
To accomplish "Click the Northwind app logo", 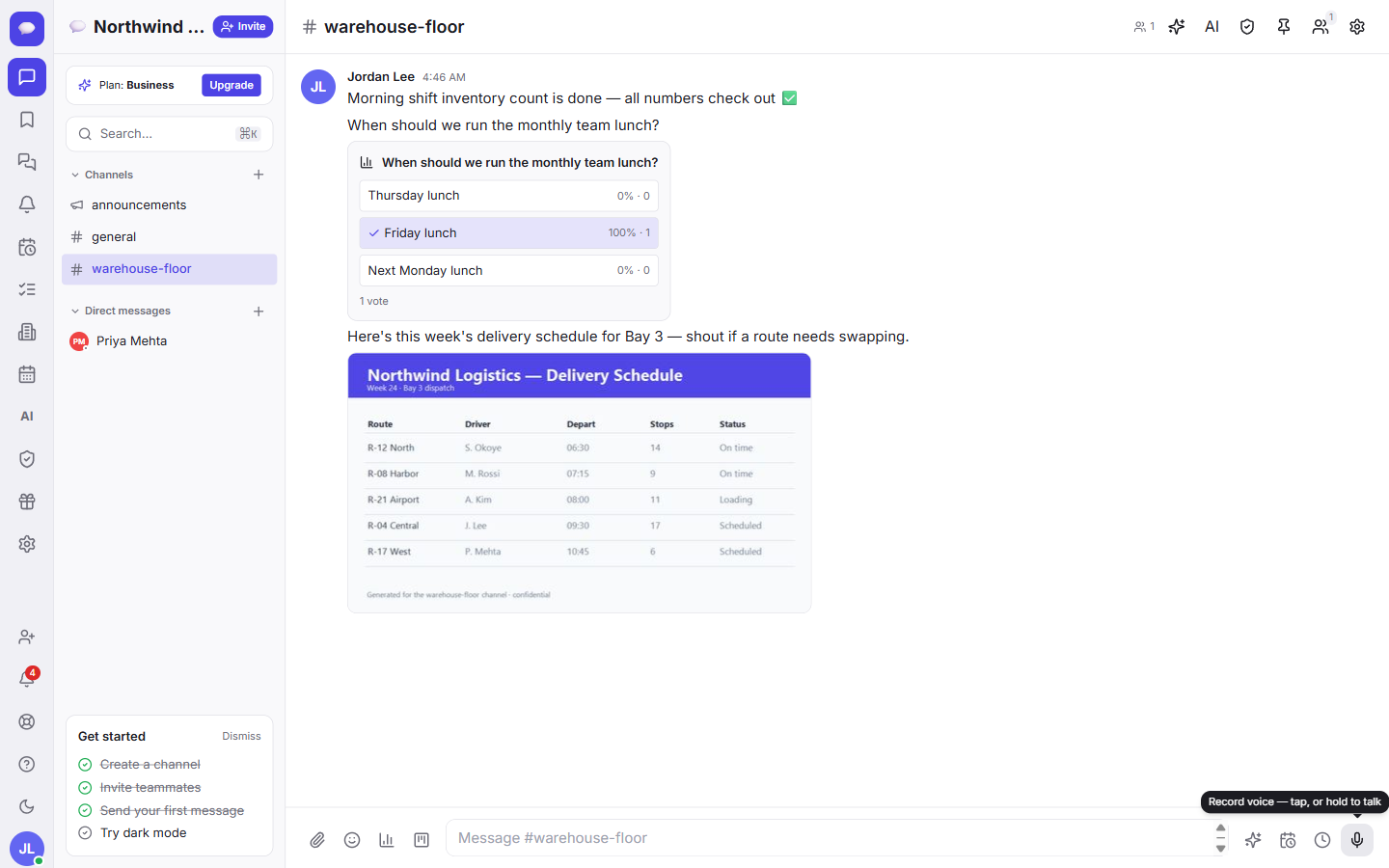I will pyautogui.click(x=27, y=28).
